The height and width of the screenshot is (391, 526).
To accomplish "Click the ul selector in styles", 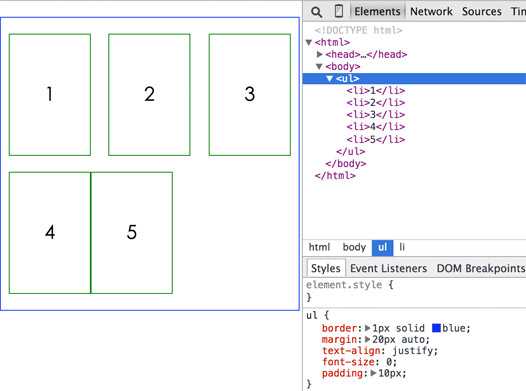I will (312, 316).
